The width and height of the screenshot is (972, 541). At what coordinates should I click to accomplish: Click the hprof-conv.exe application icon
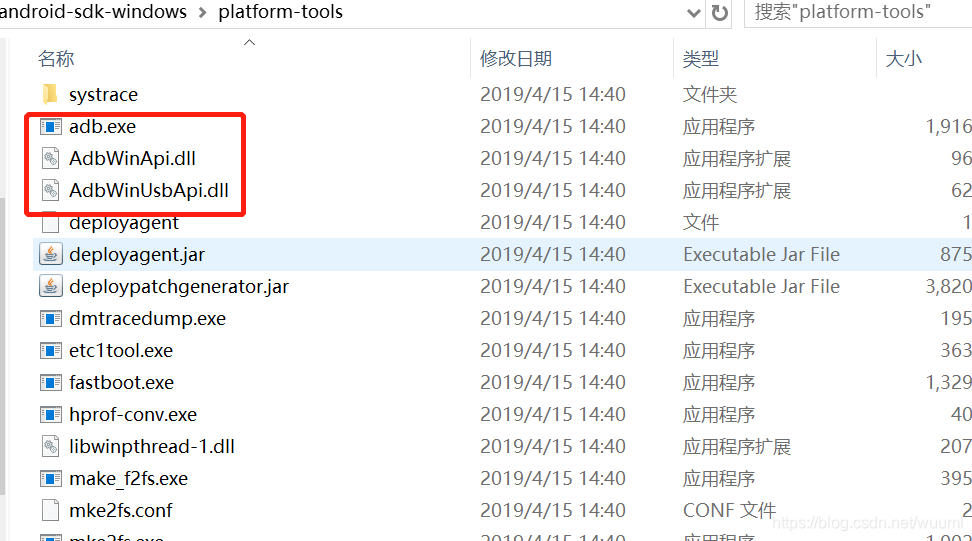51,415
